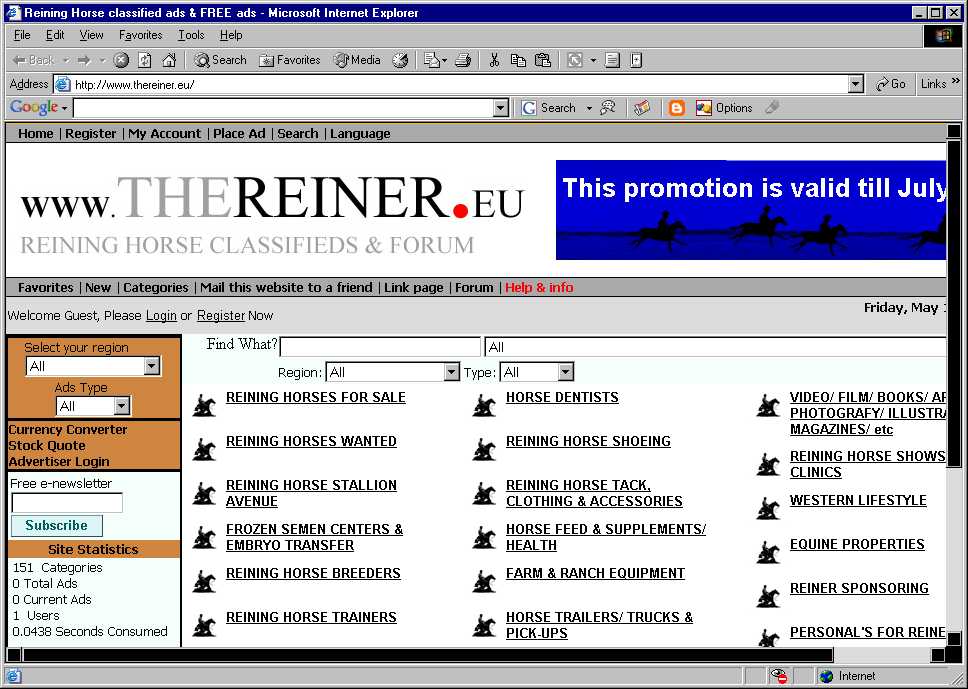Click the Google toolbar Options button

point(724,108)
